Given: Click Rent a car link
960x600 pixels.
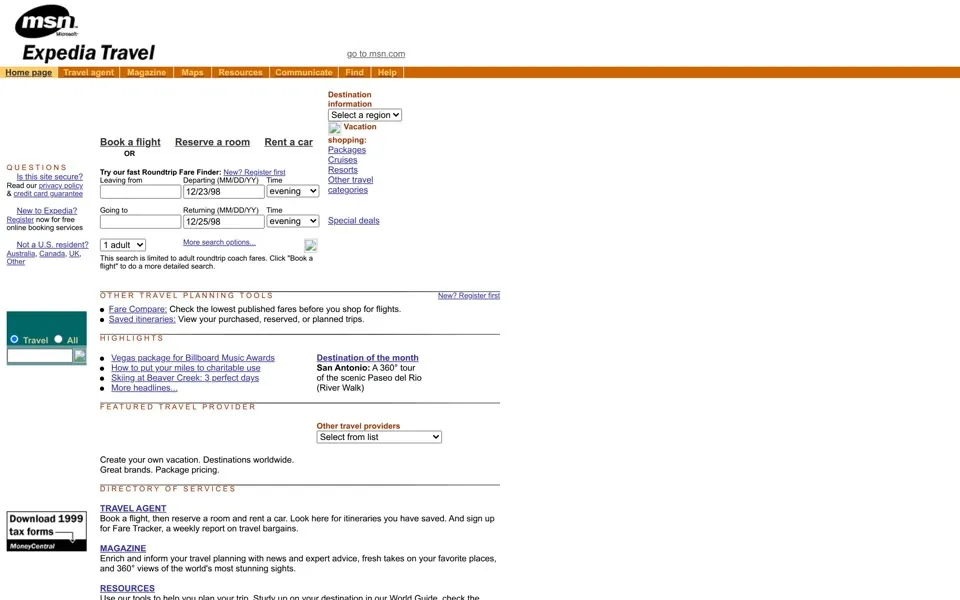Looking at the screenshot, I should coord(288,142).
